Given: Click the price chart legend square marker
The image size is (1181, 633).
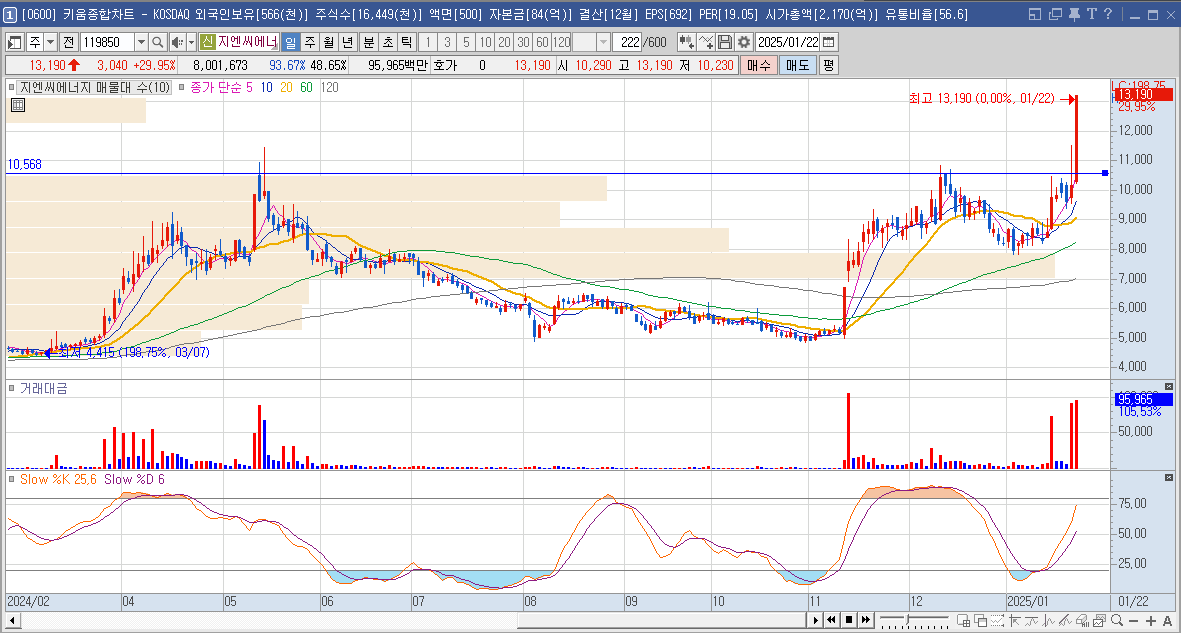Looking at the screenshot, I should tap(12, 87).
